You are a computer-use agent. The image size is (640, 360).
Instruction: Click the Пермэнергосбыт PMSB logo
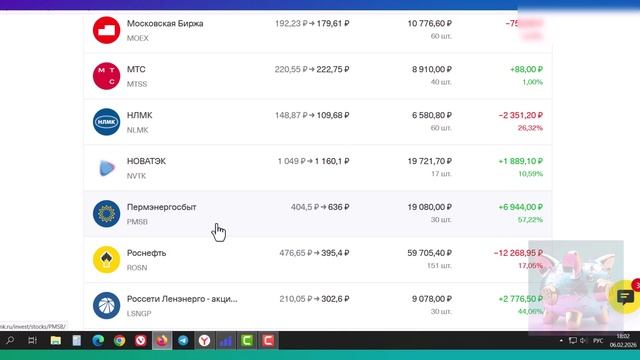point(106,213)
